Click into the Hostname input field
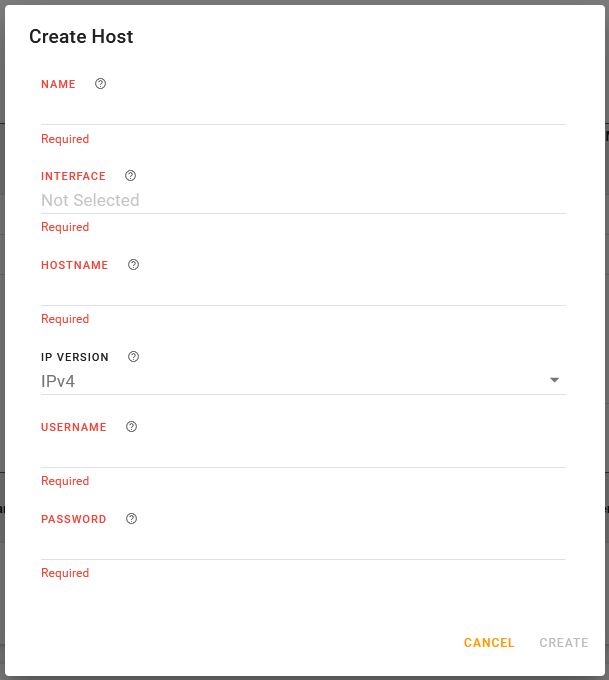The image size is (609, 680). (x=303, y=291)
